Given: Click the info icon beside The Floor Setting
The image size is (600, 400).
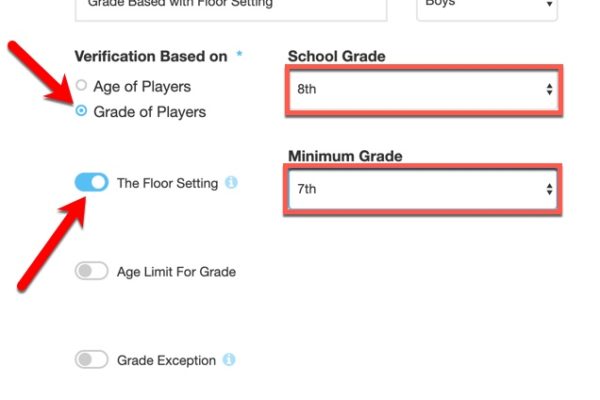Looking at the screenshot, I should (x=231, y=183).
